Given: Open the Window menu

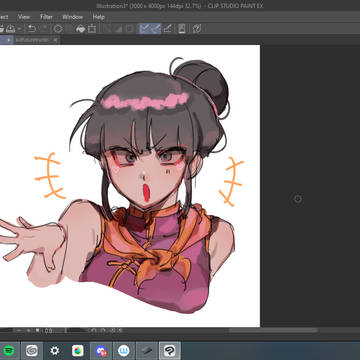Looking at the screenshot, I should tap(72, 17).
